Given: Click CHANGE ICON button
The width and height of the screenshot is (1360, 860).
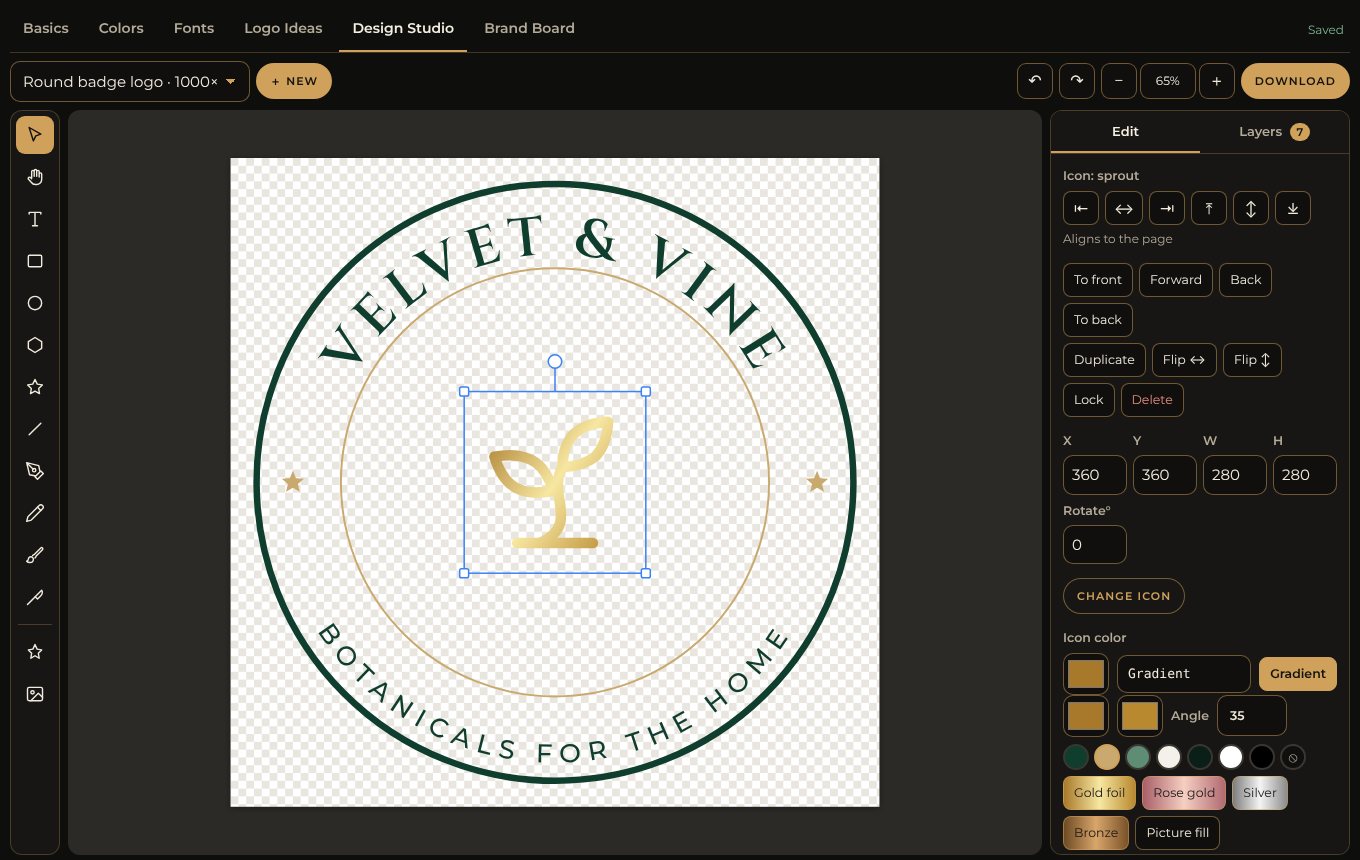Looking at the screenshot, I should pyautogui.click(x=1124, y=596).
